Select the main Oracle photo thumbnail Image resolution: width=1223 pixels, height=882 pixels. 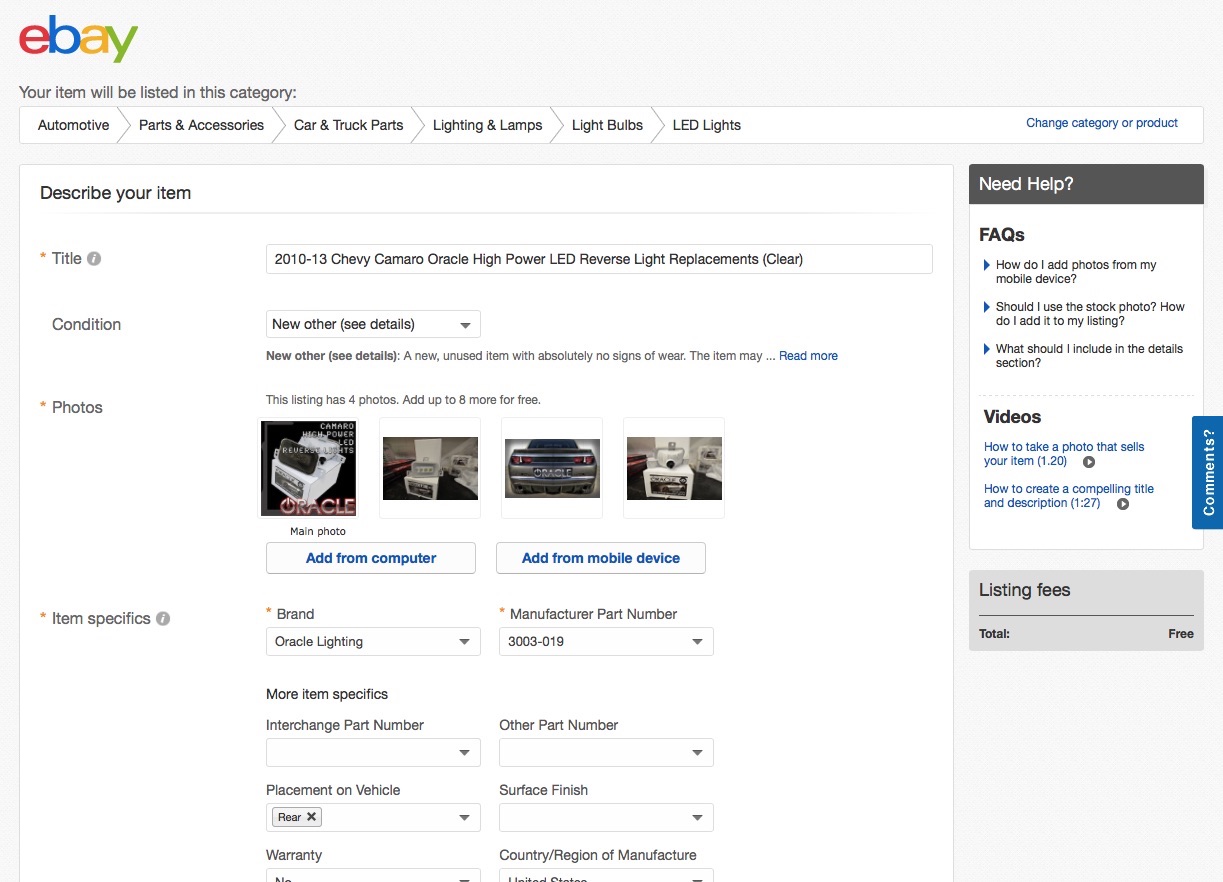308,468
